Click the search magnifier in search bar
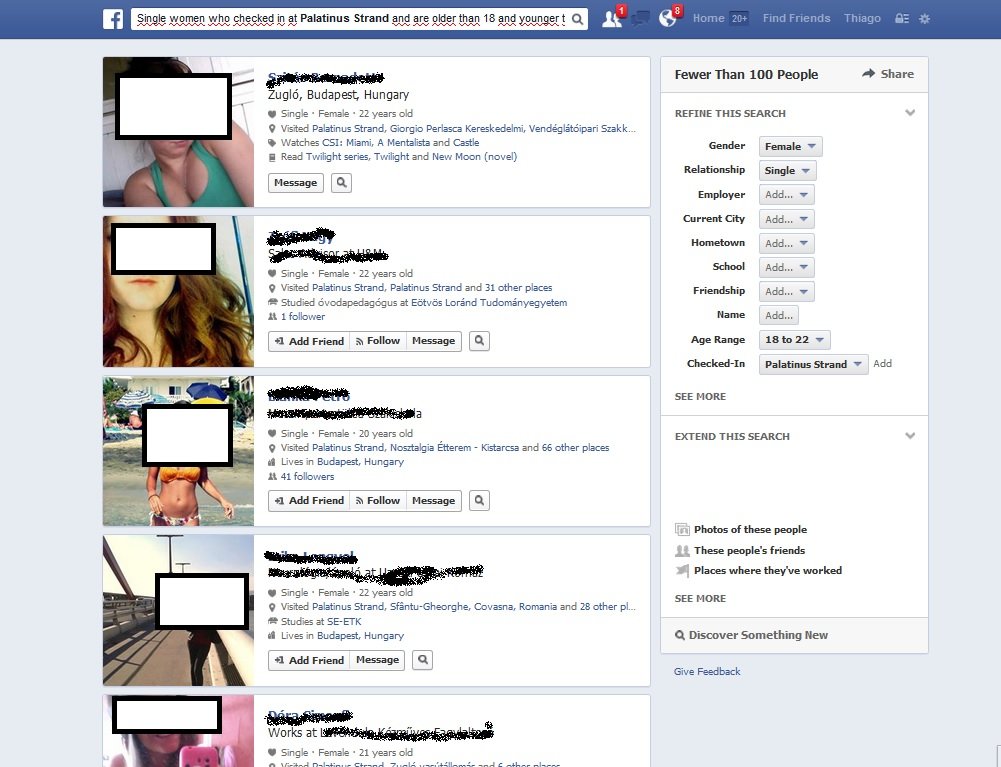 [x=578, y=19]
